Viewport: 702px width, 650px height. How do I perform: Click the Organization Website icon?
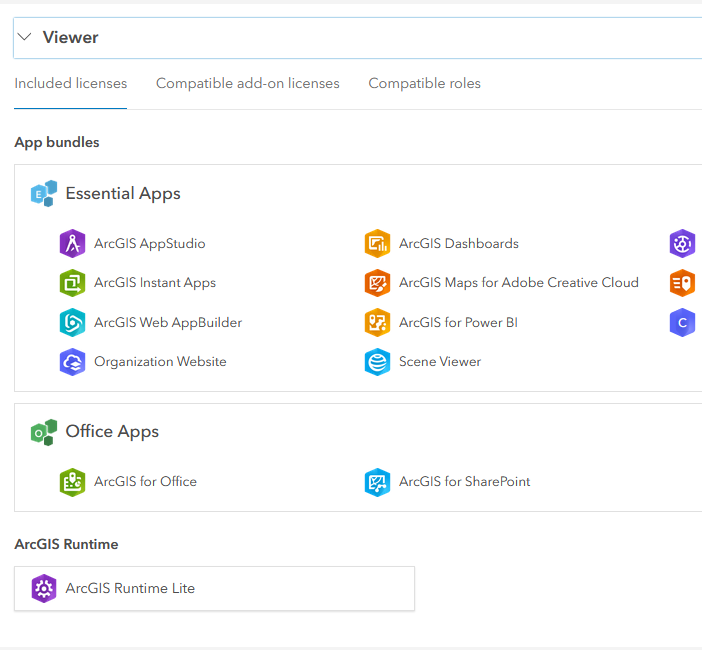[73, 362]
